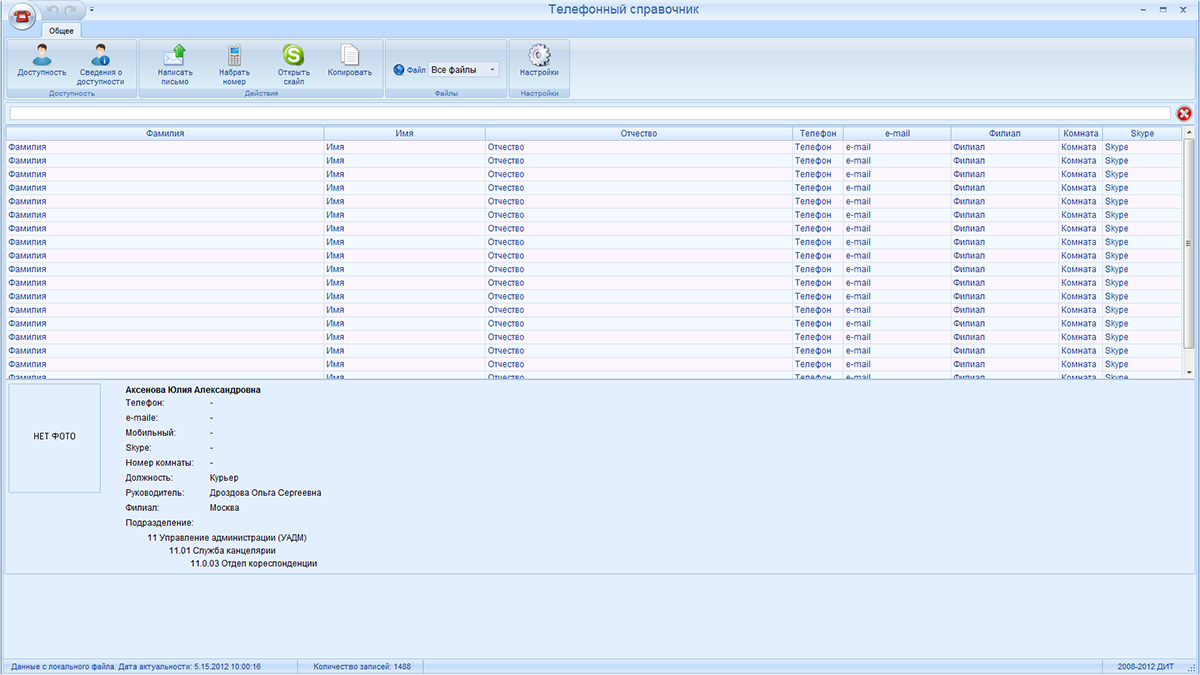The image size is (1200, 675).
Task: Click the Файлы ribbon group label
Action: 446,93
